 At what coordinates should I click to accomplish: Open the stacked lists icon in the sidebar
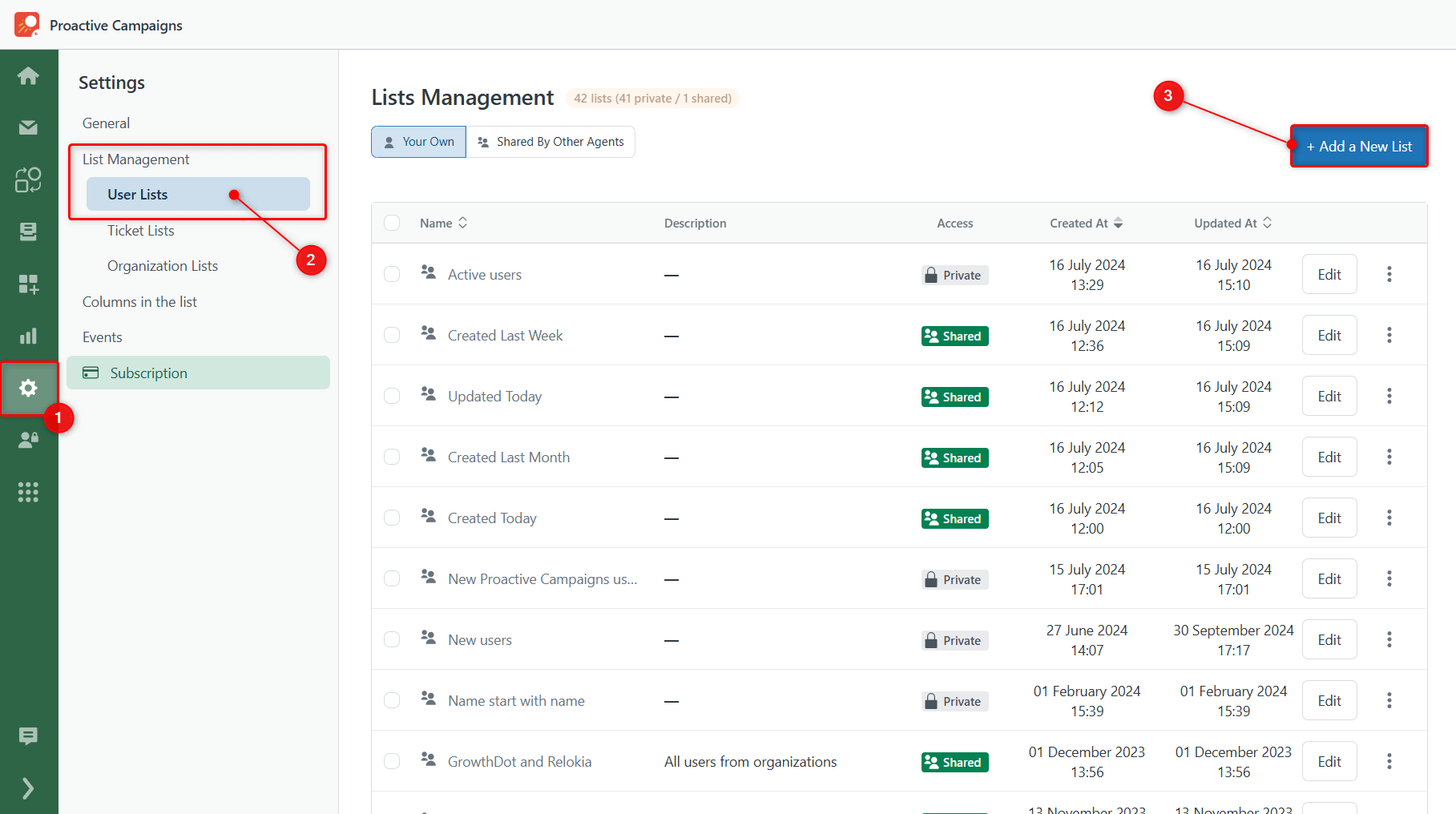click(28, 232)
